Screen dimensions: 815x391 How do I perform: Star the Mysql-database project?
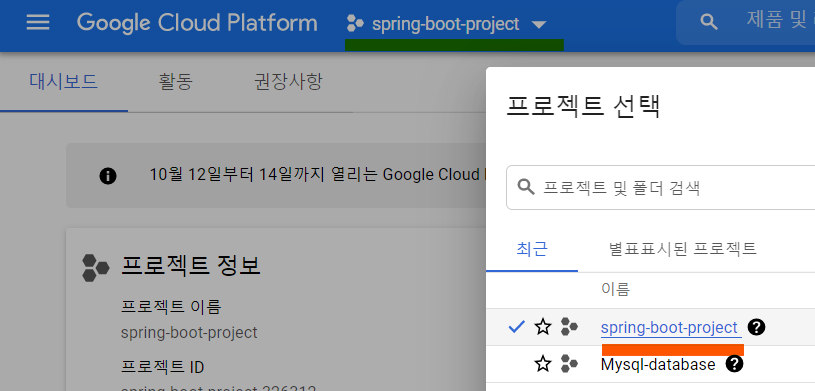coord(543,364)
